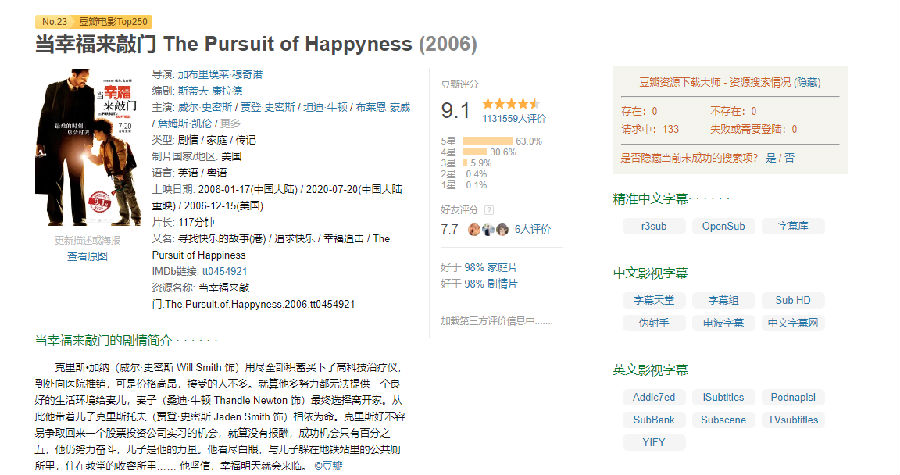Click the No.23 rank label
This screenshot has height=475, width=900.
pyautogui.click(x=54, y=22)
